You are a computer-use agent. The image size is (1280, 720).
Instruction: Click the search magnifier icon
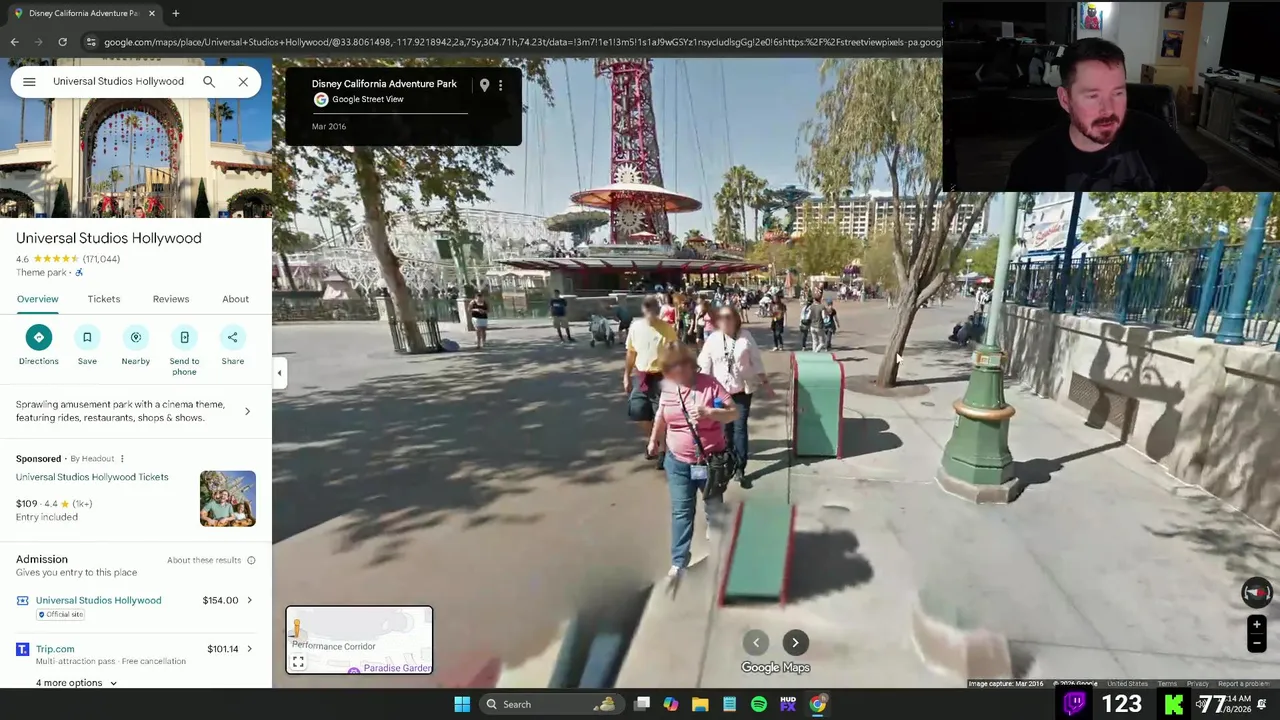point(209,82)
